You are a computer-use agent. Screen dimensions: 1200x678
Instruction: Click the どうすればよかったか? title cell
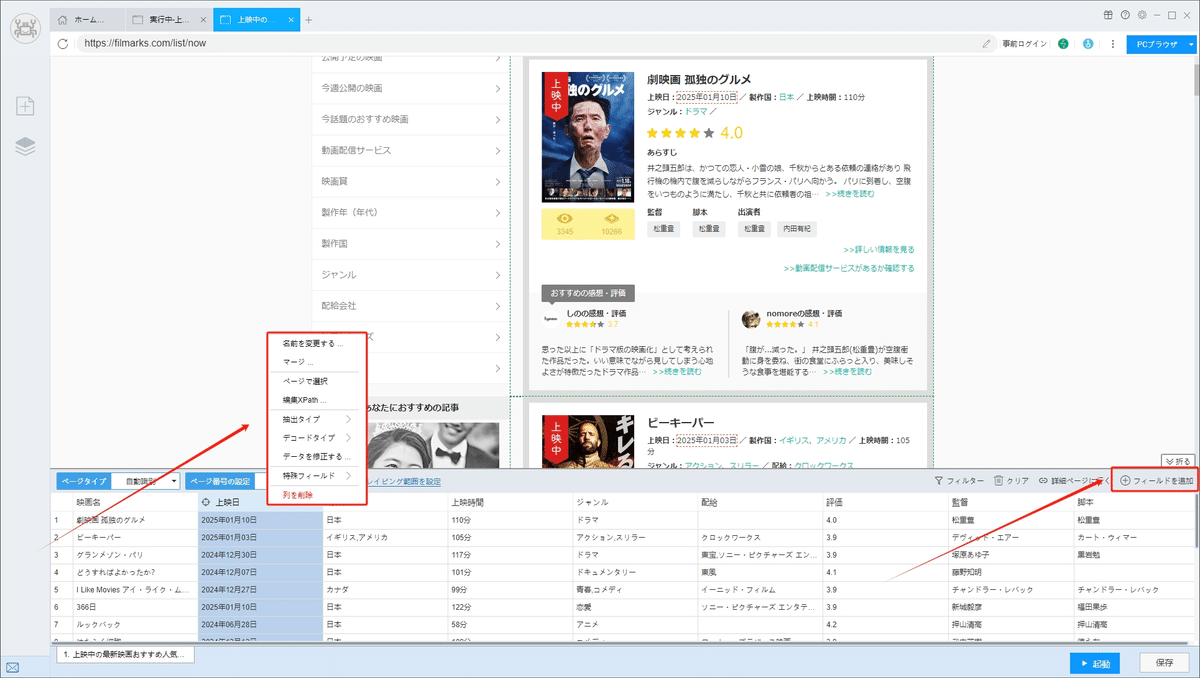[135, 572]
